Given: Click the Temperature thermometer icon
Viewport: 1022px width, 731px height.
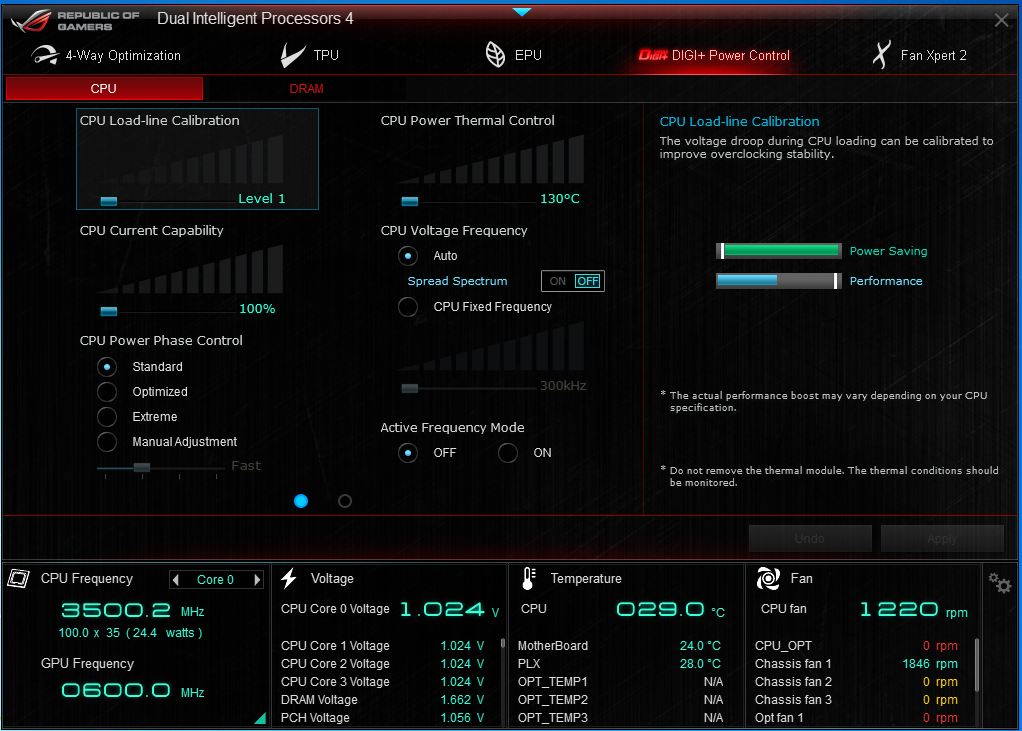Looking at the screenshot, I should click(529, 578).
